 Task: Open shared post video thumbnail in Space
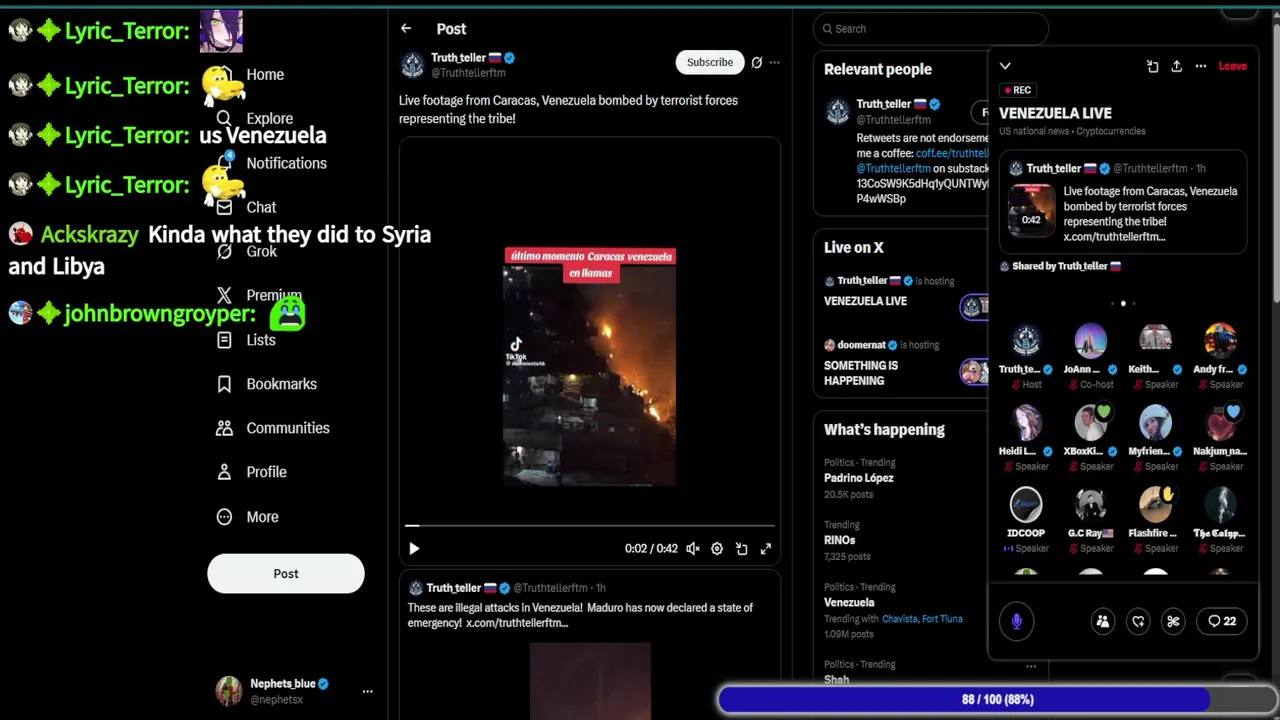point(1031,211)
